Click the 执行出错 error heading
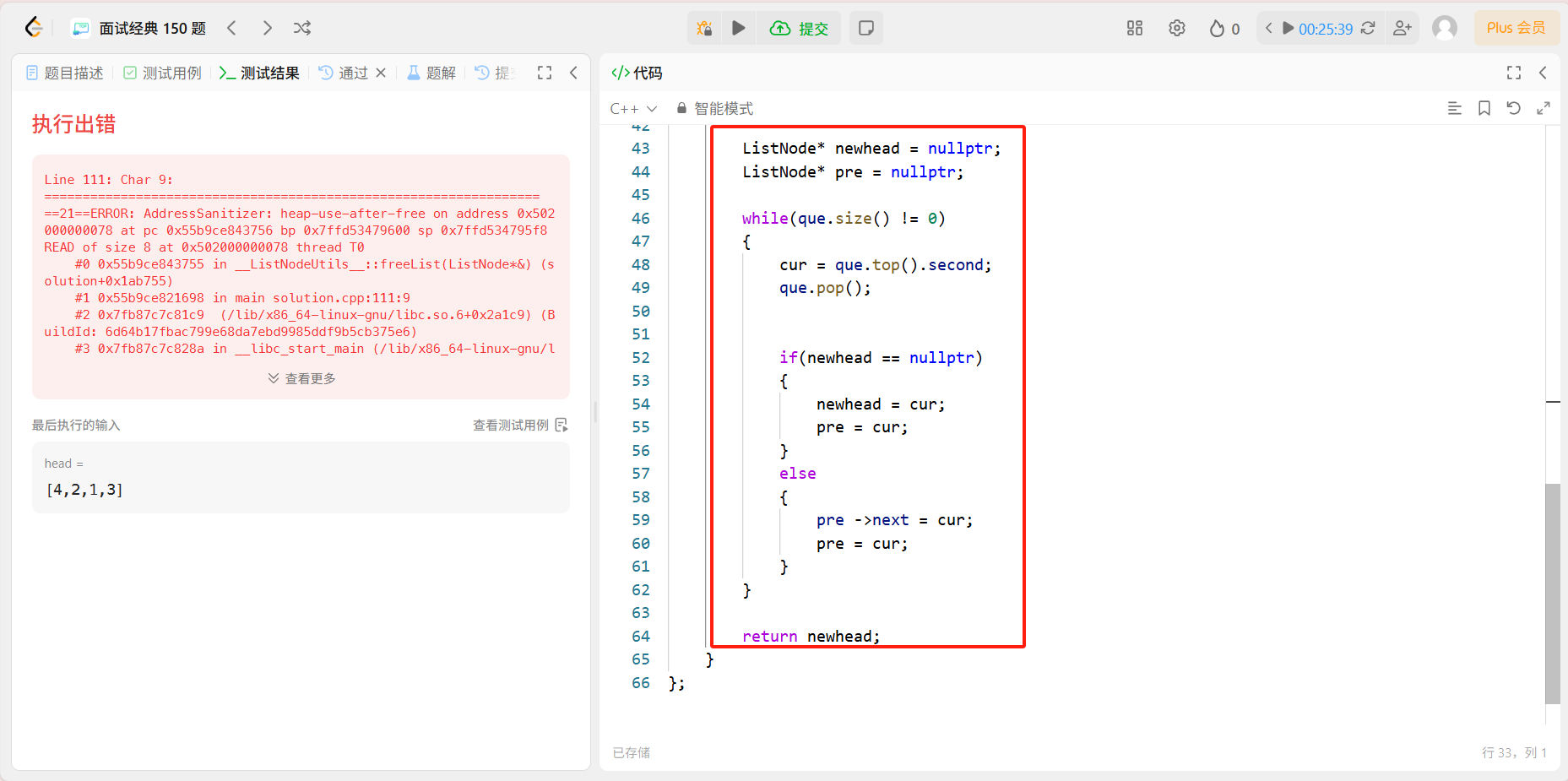The height and width of the screenshot is (781, 1568). pos(73,124)
